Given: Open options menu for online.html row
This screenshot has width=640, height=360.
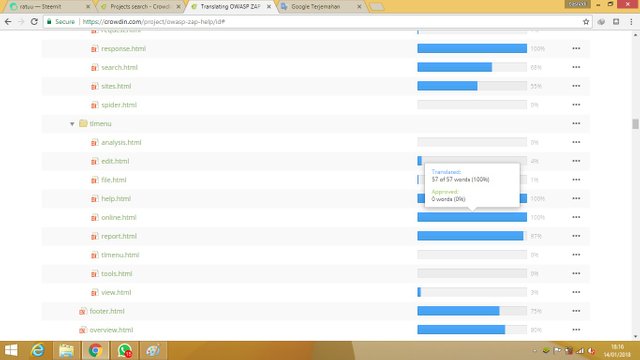Looking at the screenshot, I should pyautogui.click(x=576, y=218).
